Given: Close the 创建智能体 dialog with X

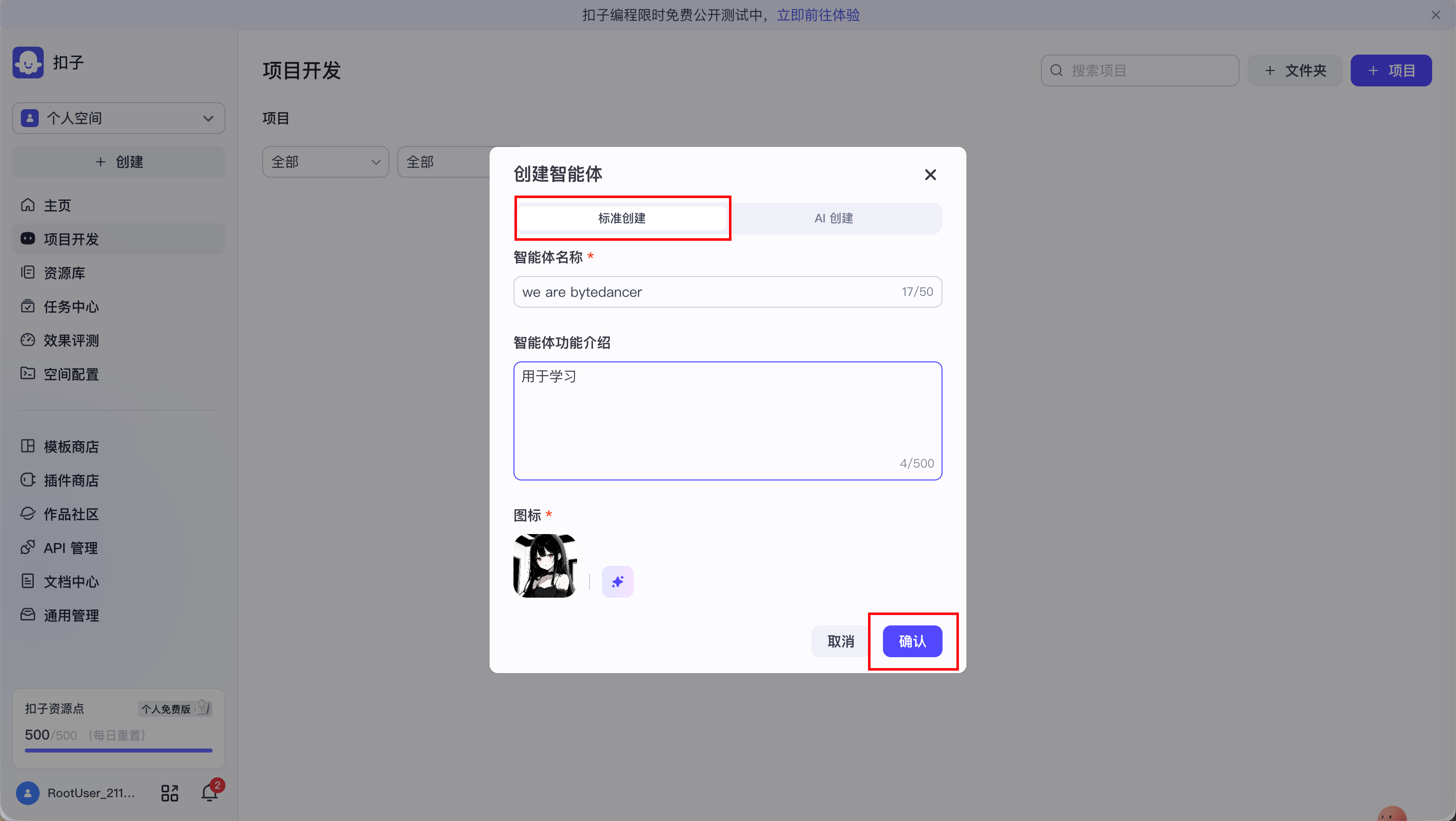Looking at the screenshot, I should tap(930, 175).
